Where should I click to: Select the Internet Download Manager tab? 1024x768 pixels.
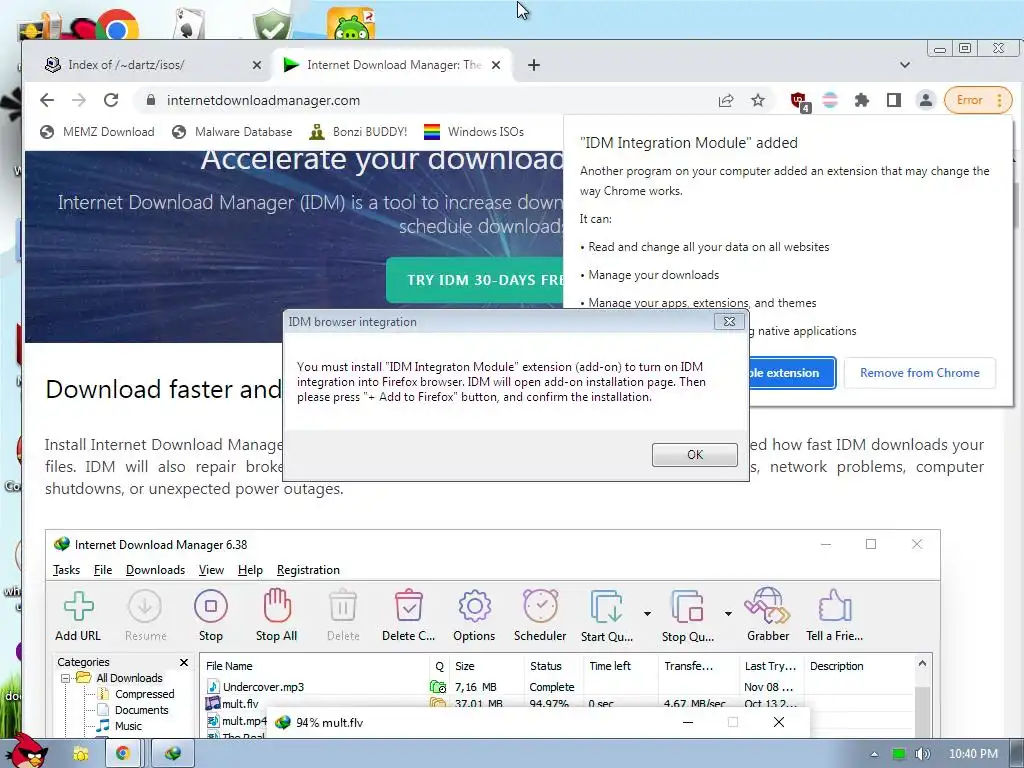(x=394, y=65)
